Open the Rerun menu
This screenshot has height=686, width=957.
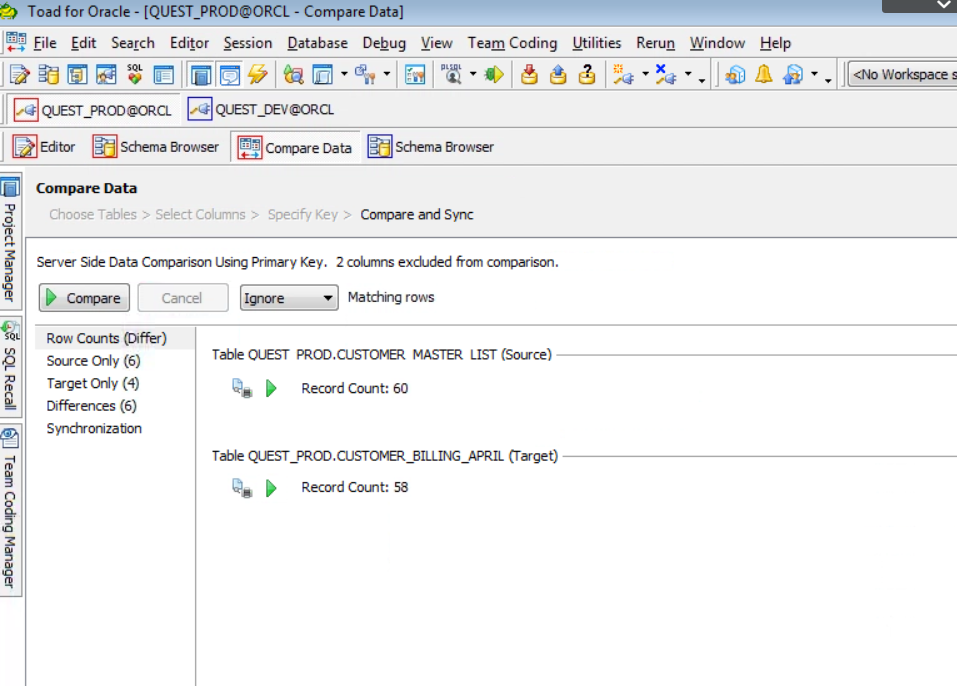pyautogui.click(x=655, y=43)
